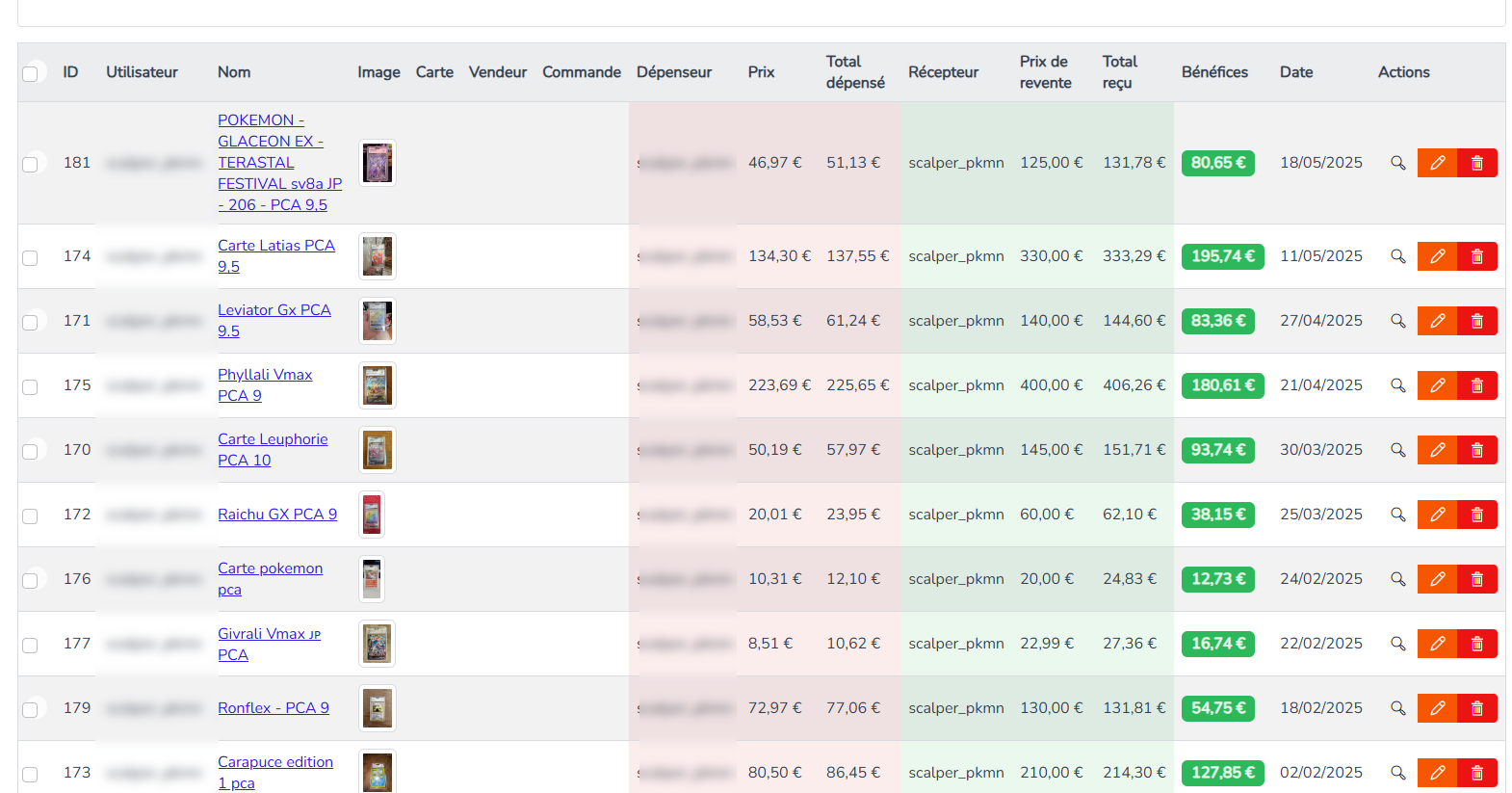Click the magnifier icon for row 181
This screenshot has width=1512, height=793.
(x=1397, y=163)
